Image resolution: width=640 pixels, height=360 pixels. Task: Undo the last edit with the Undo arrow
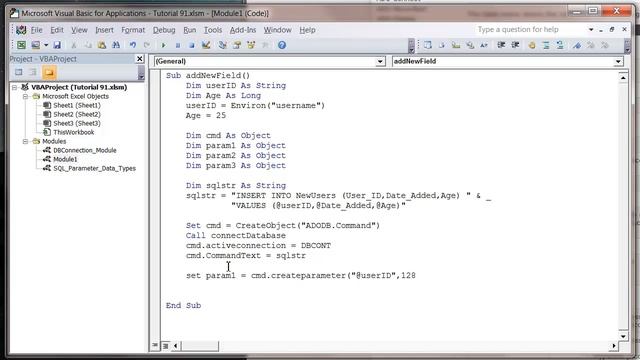[x=133, y=45]
